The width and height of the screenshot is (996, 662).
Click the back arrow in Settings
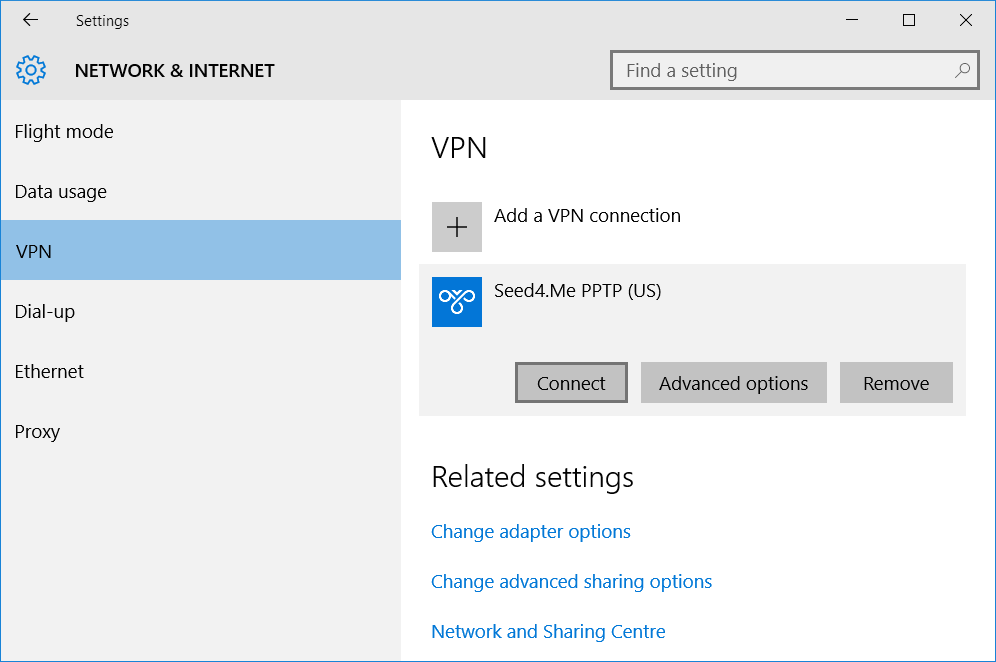click(x=29, y=20)
